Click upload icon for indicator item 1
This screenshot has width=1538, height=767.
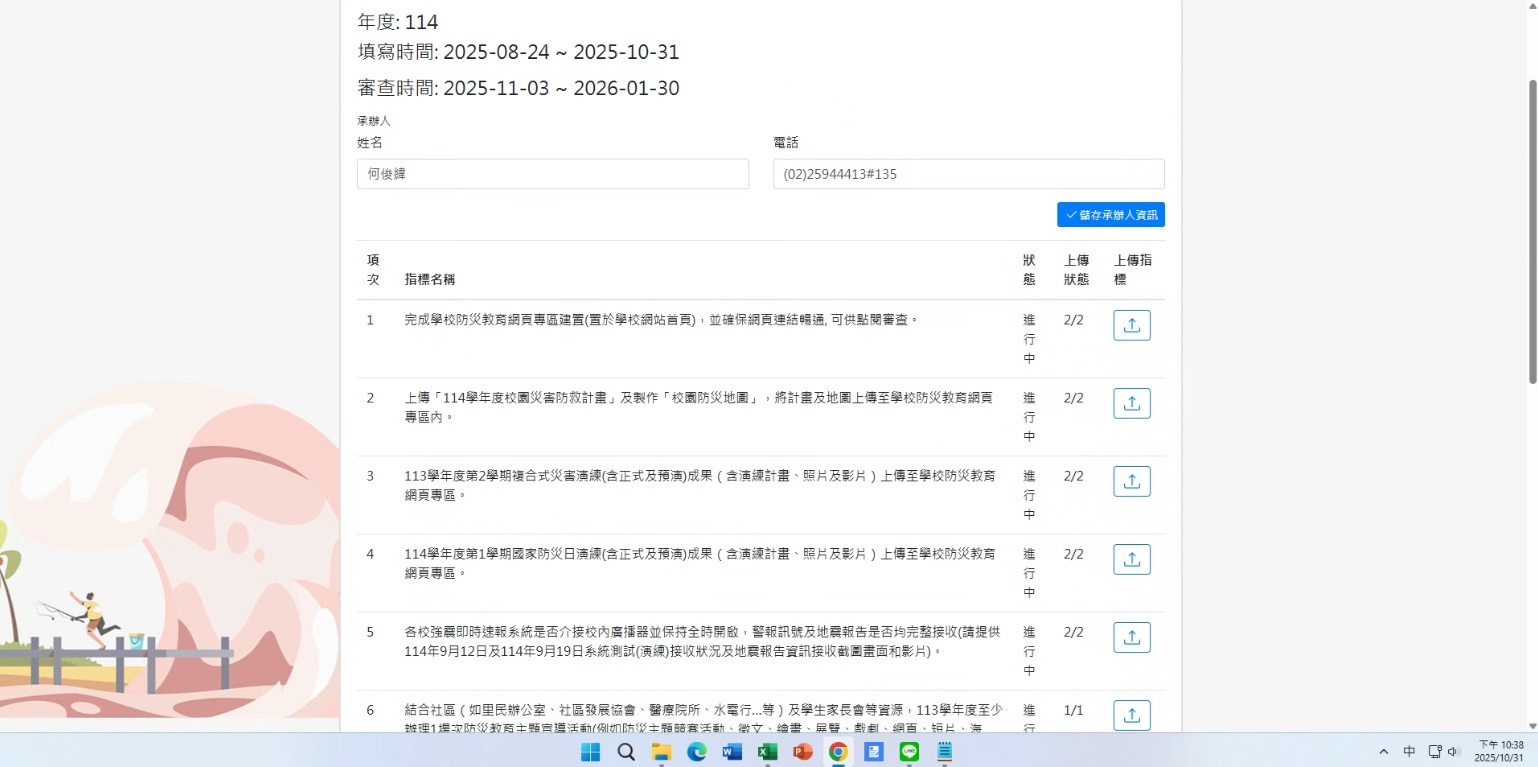pos(1131,325)
